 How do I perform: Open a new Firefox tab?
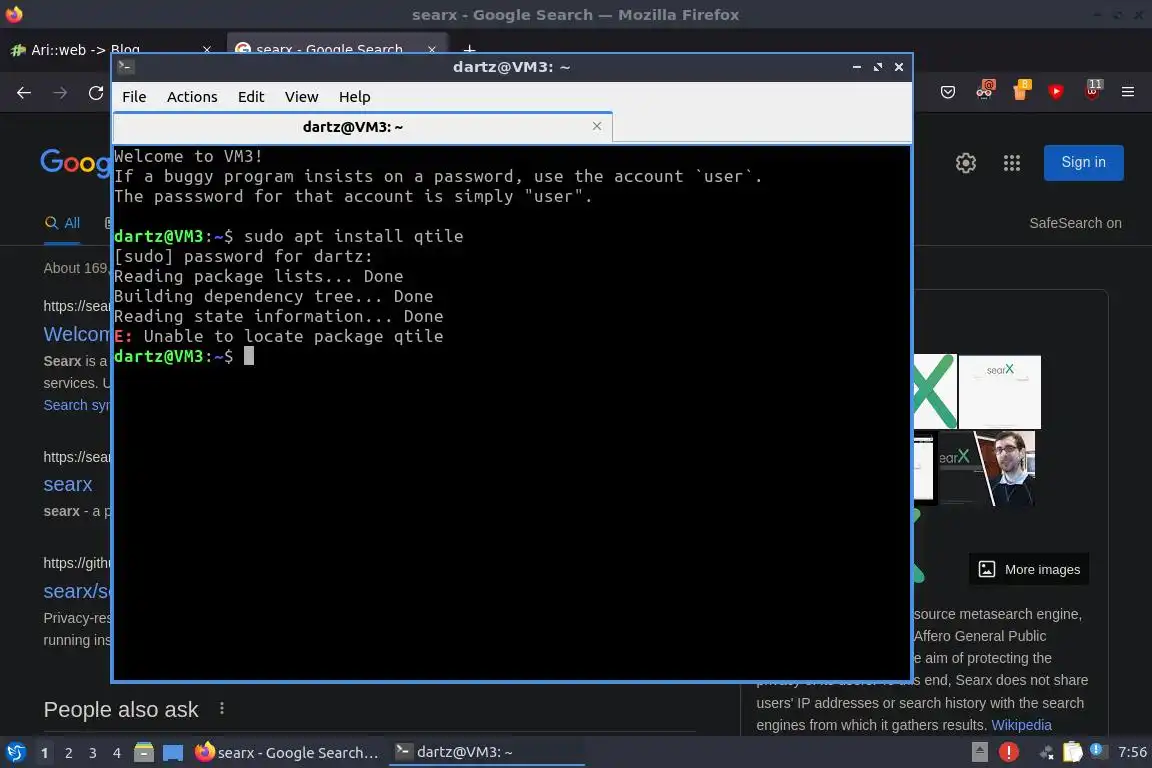(x=469, y=49)
